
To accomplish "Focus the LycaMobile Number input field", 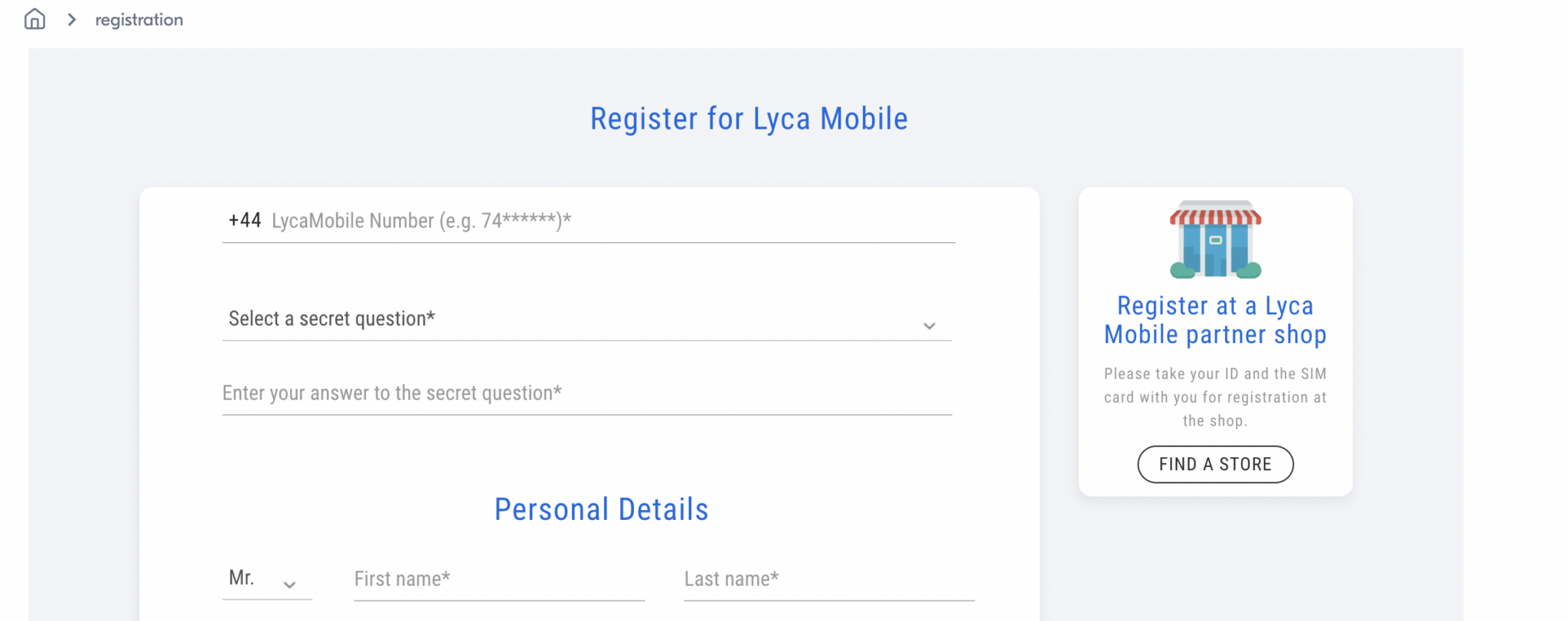I will tap(536, 221).
